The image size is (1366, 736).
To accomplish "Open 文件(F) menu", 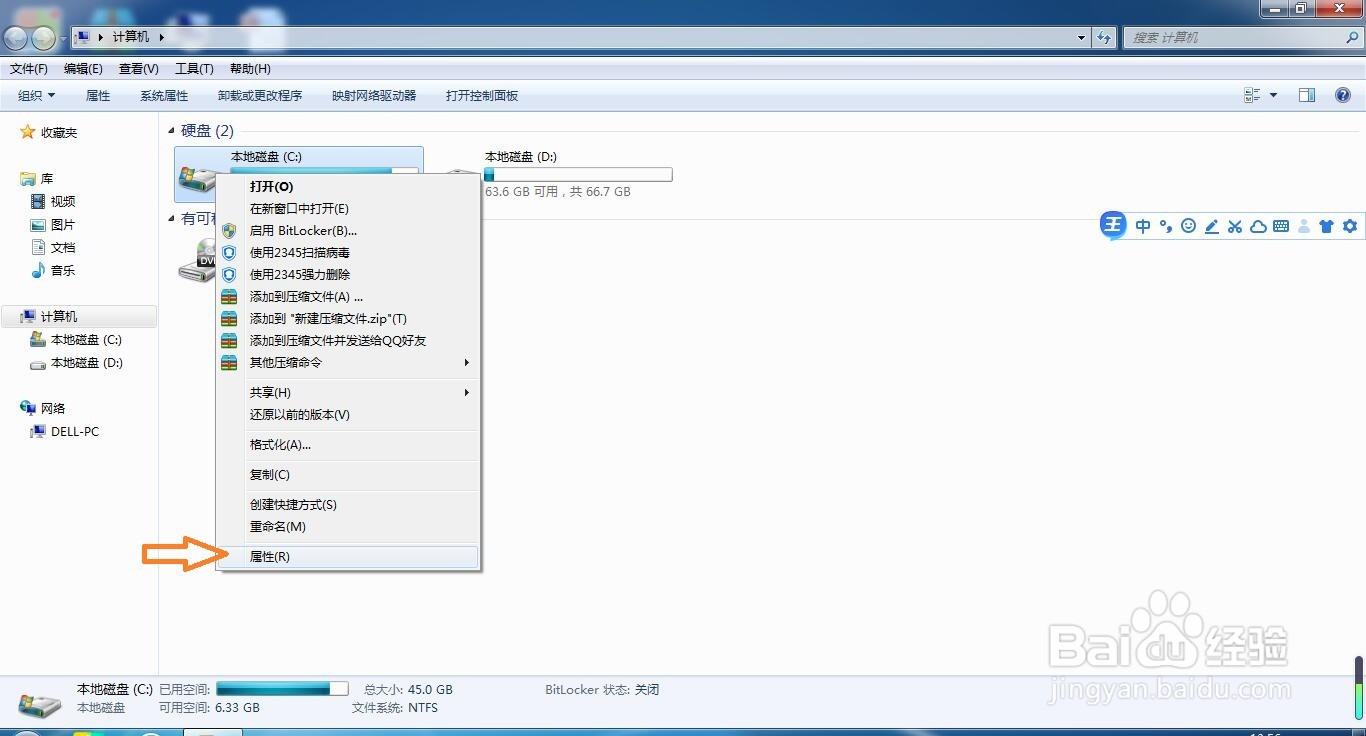I will (x=29, y=69).
